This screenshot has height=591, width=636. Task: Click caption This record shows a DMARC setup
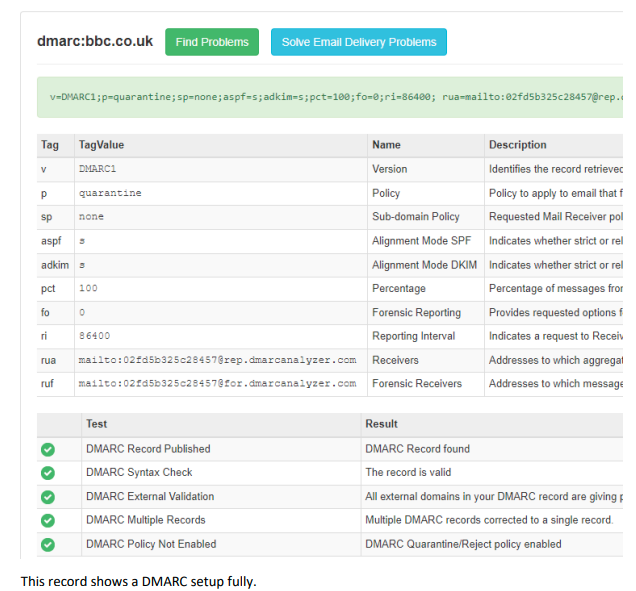click(x=138, y=581)
